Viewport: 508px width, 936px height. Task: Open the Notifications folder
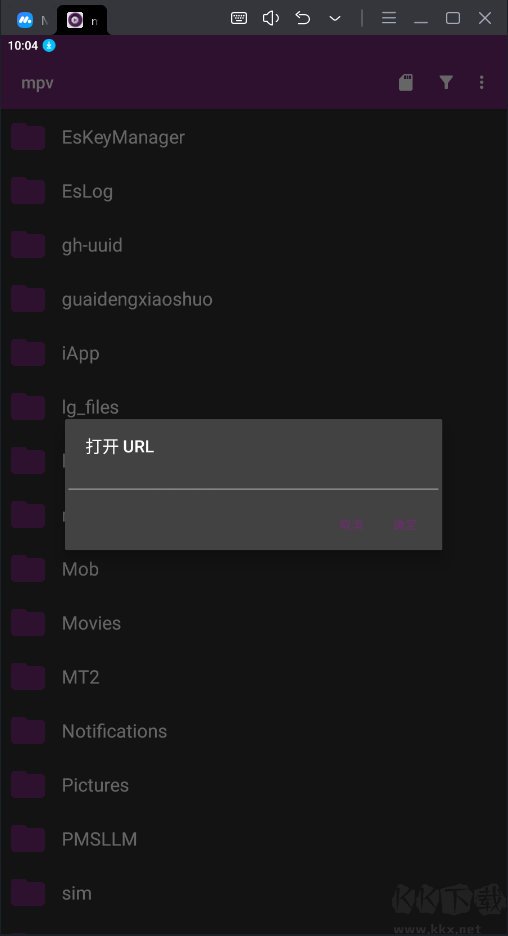254,731
